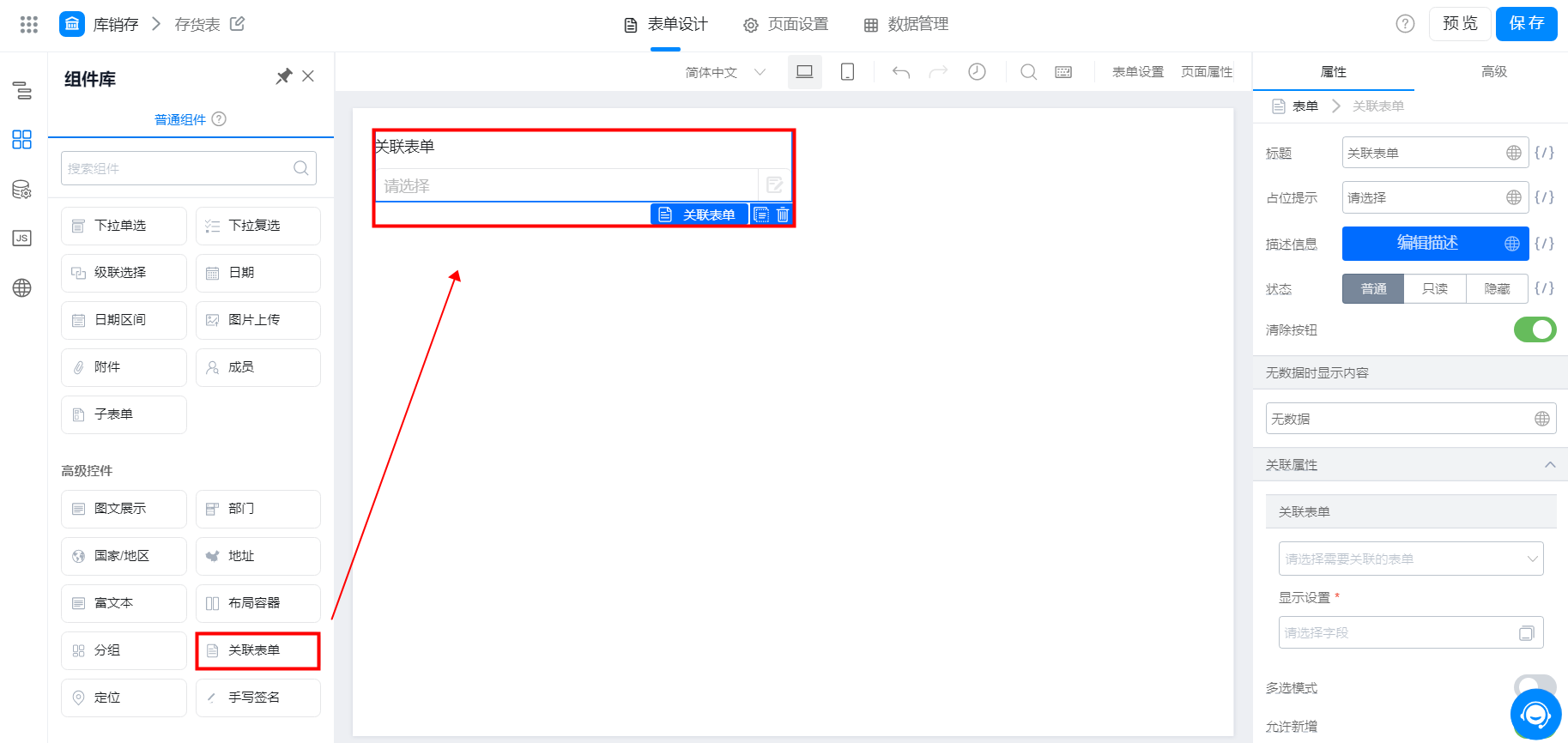This screenshot has width=1568, height=743.
Task: Bind variable for 占位提示 property
Action: click(x=1544, y=197)
